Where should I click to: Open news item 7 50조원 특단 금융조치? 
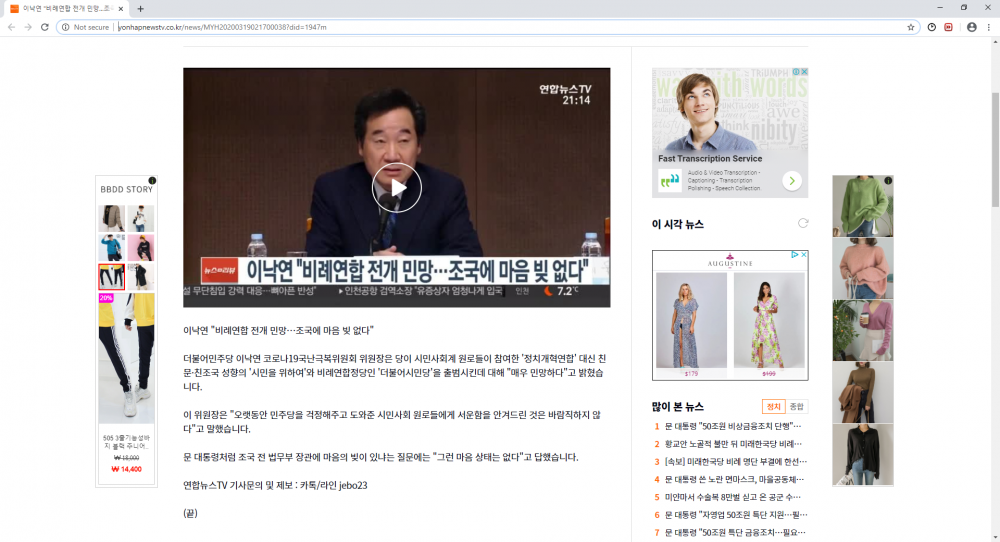(x=735, y=532)
